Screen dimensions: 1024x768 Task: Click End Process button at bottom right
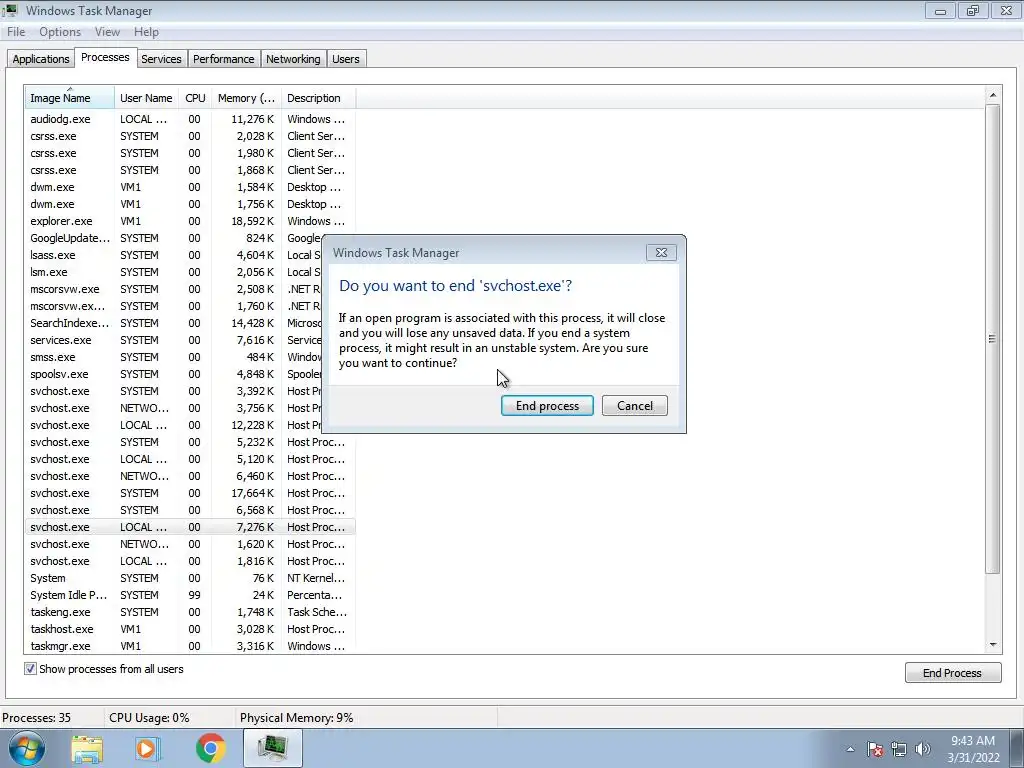pyautogui.click(x=953, y=673)
